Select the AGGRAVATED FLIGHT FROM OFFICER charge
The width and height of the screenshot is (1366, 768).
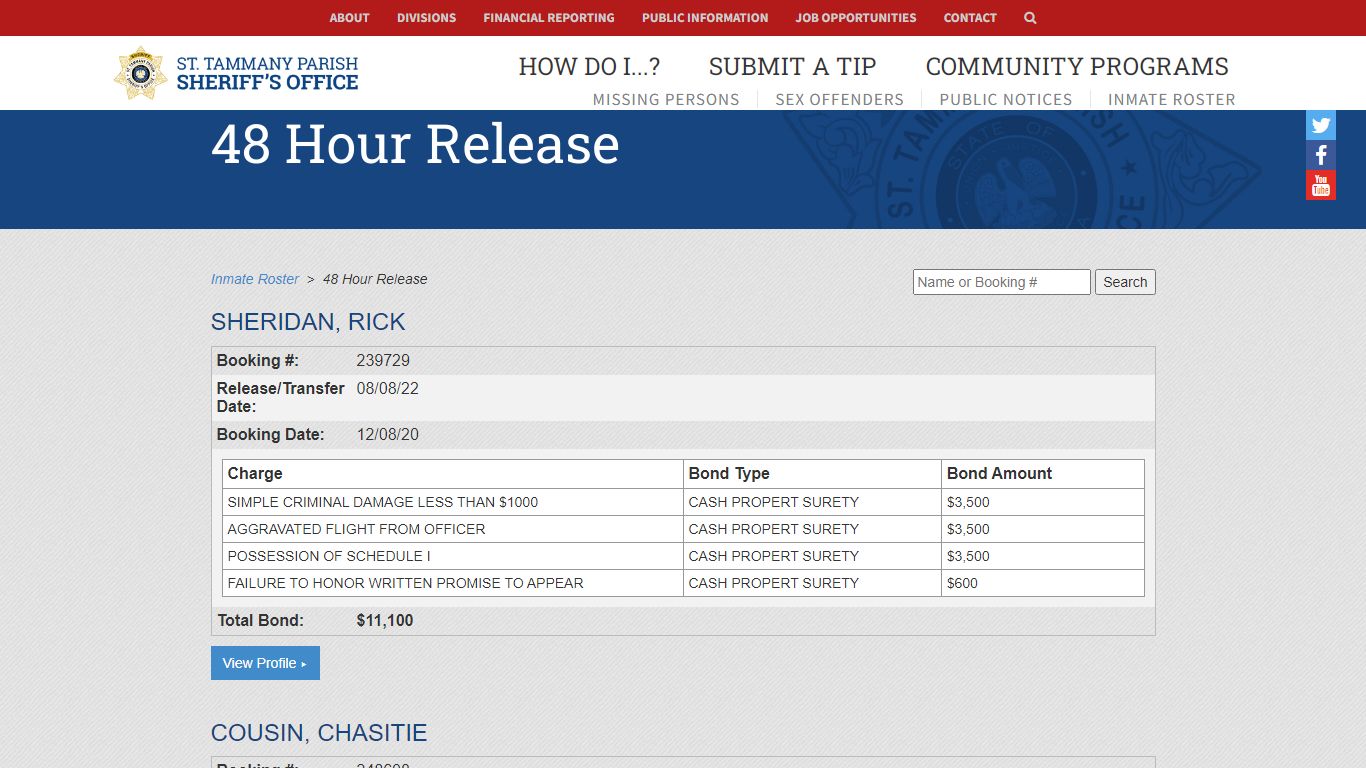[x=356, y=529]
